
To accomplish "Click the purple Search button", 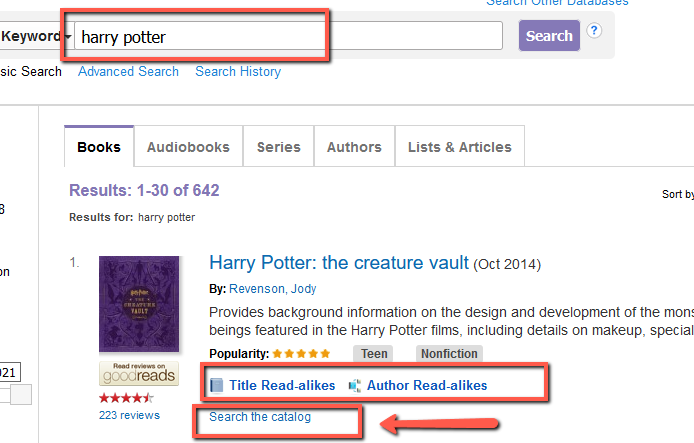I will (549, 35).
